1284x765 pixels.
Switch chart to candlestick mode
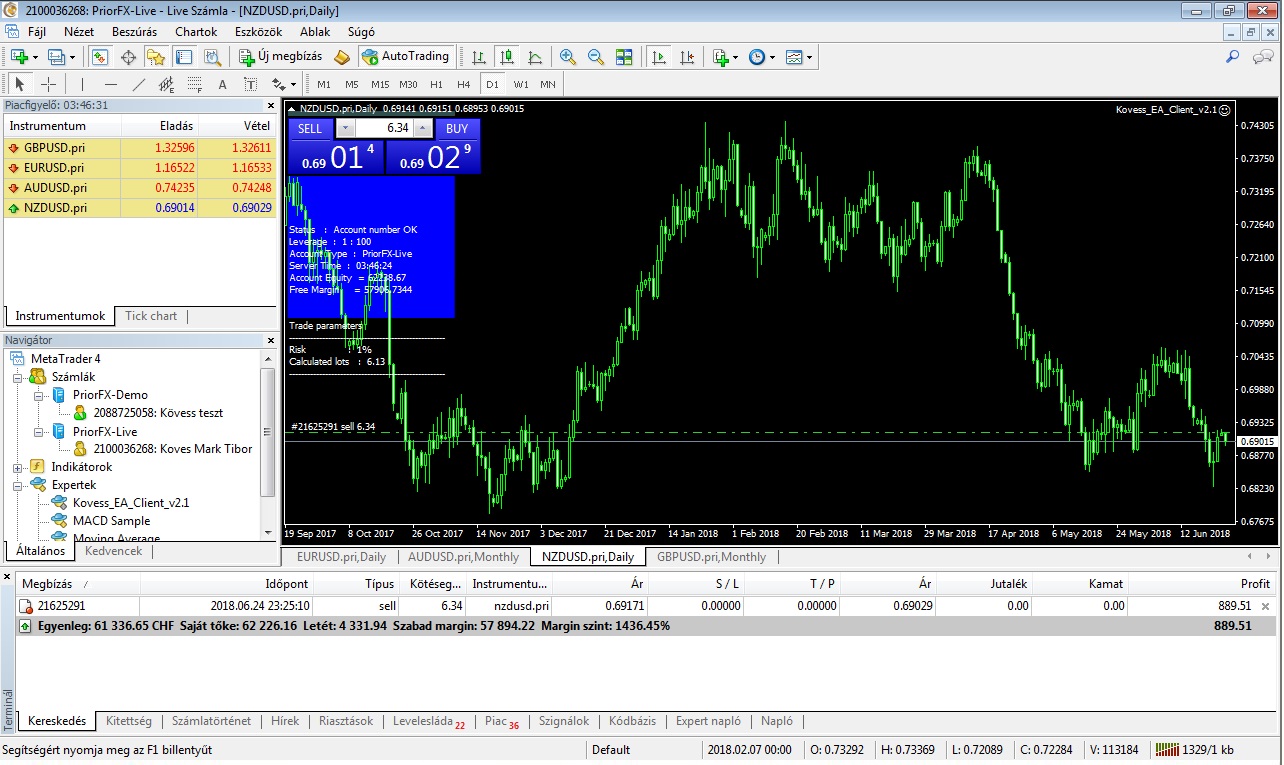point(507,57)
